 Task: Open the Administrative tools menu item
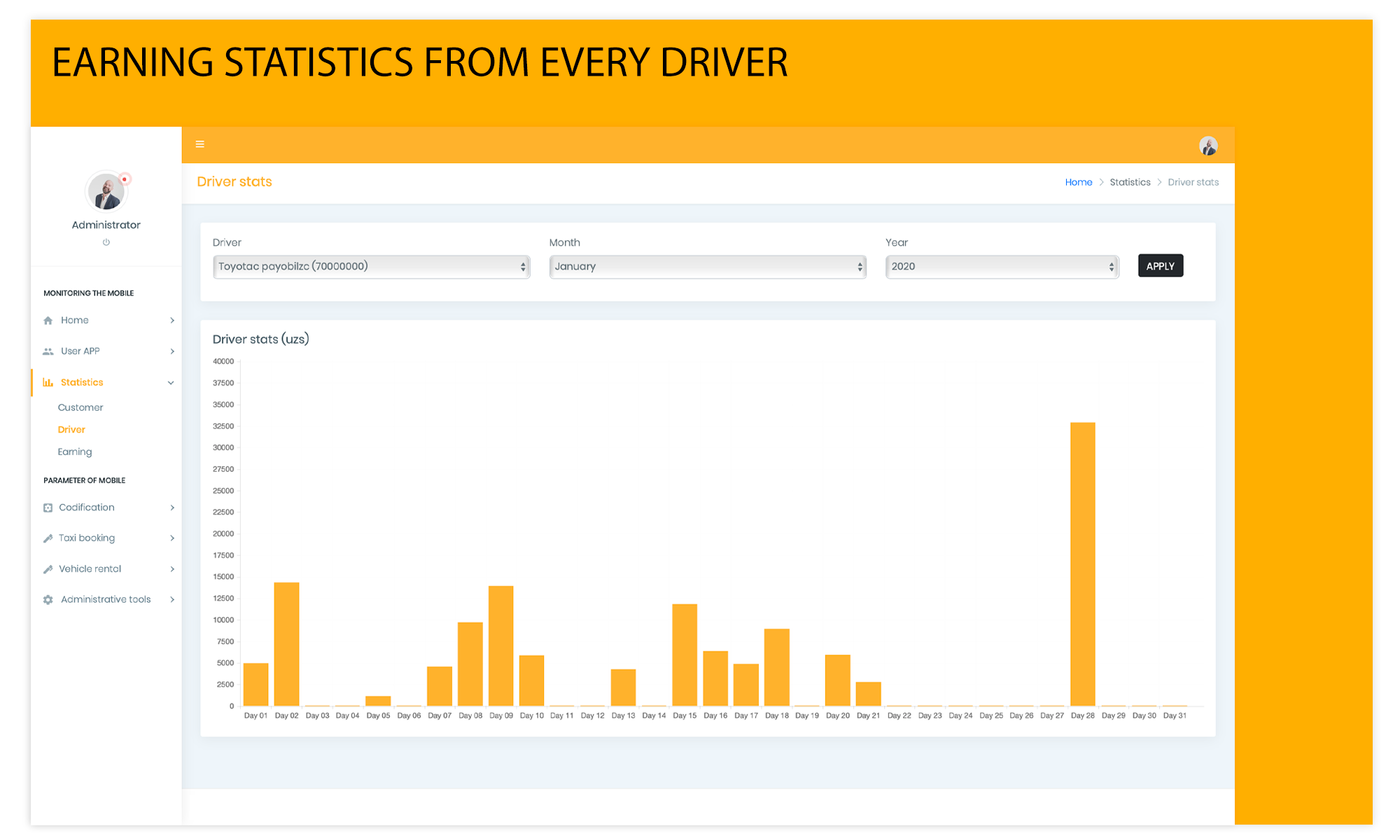(x=106, y=600)
